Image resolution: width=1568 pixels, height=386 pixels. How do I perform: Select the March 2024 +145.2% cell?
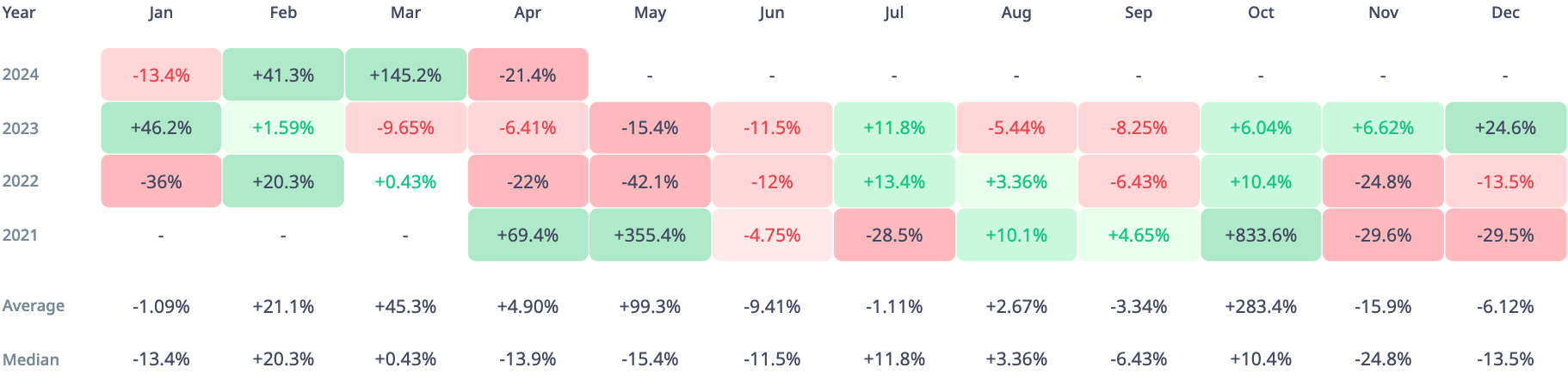405,75
